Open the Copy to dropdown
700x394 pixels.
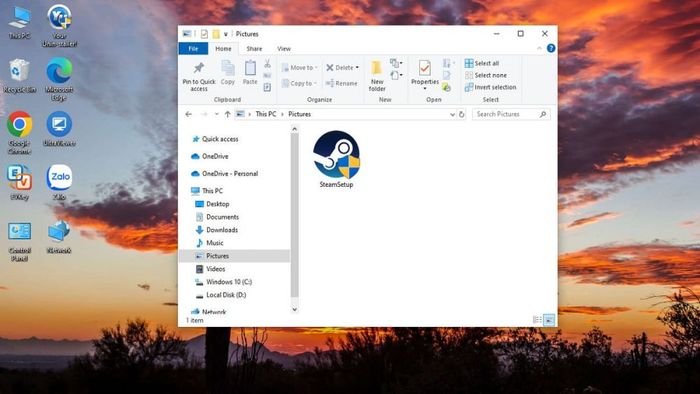[299, 83]
